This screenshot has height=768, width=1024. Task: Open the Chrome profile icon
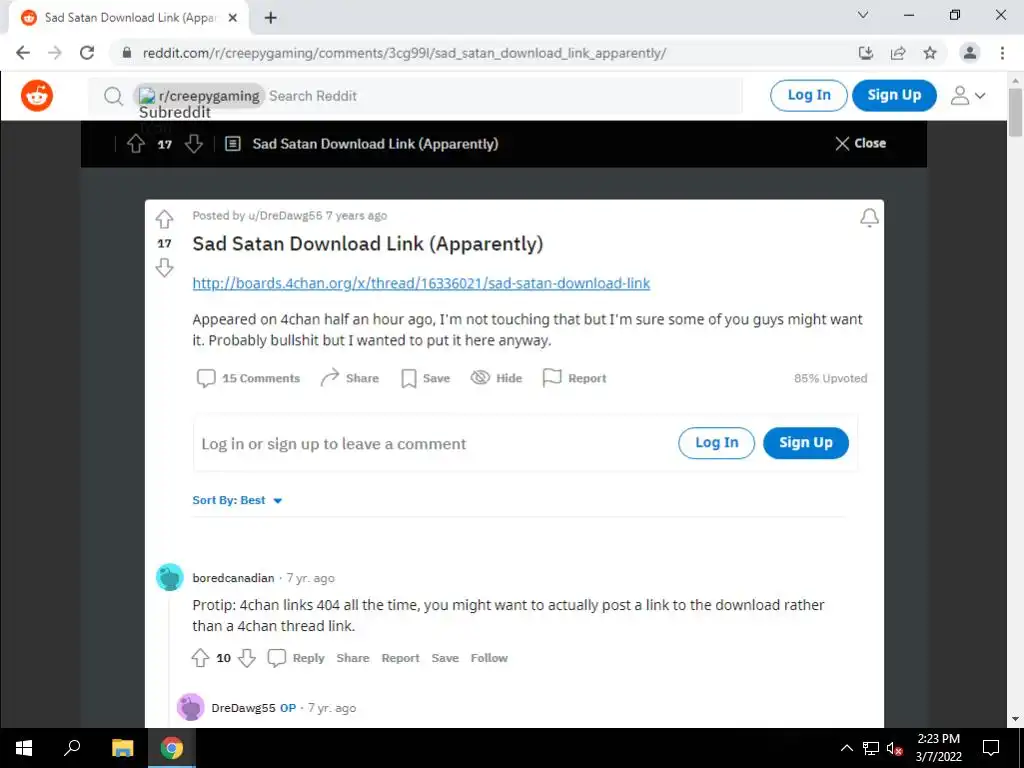970,53
